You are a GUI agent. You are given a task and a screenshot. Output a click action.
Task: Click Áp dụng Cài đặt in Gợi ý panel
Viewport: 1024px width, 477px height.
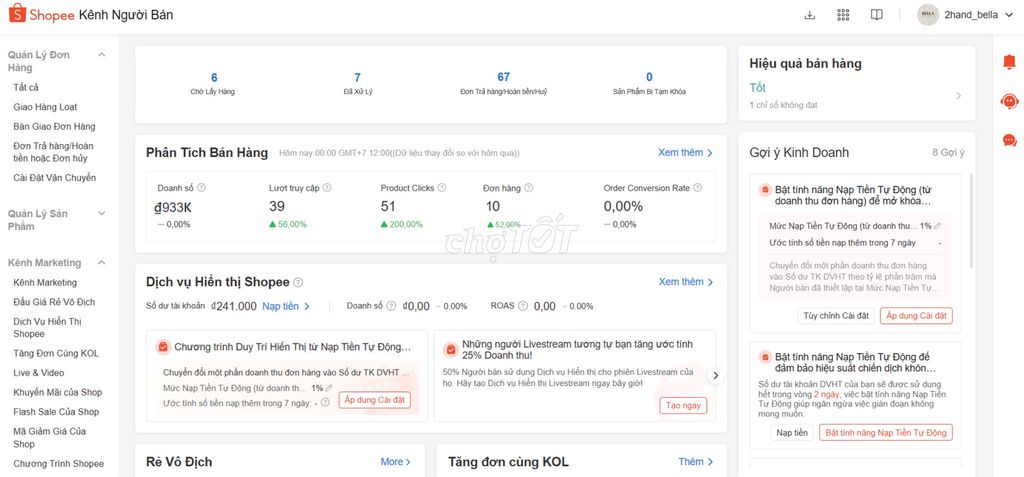(x=916, y=316)
